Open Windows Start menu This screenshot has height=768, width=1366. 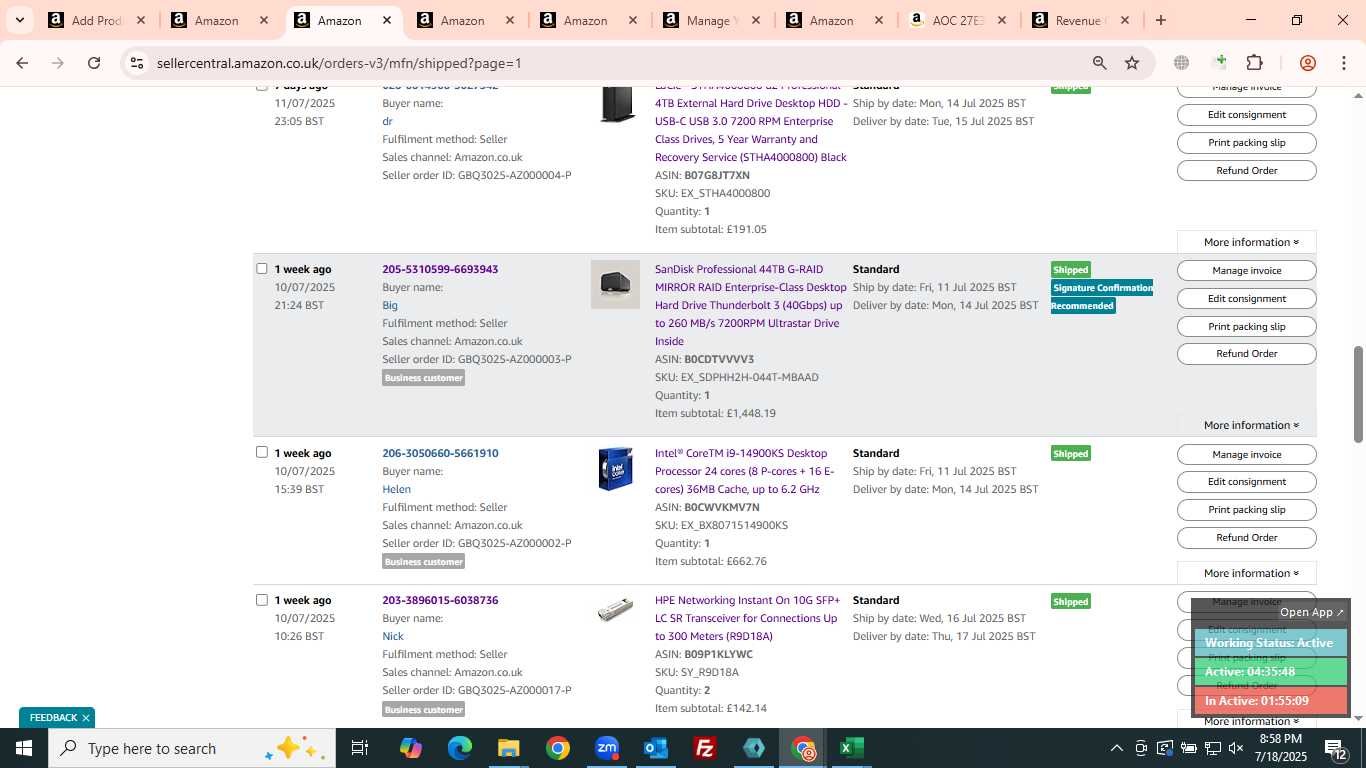[x=23, y=748]
